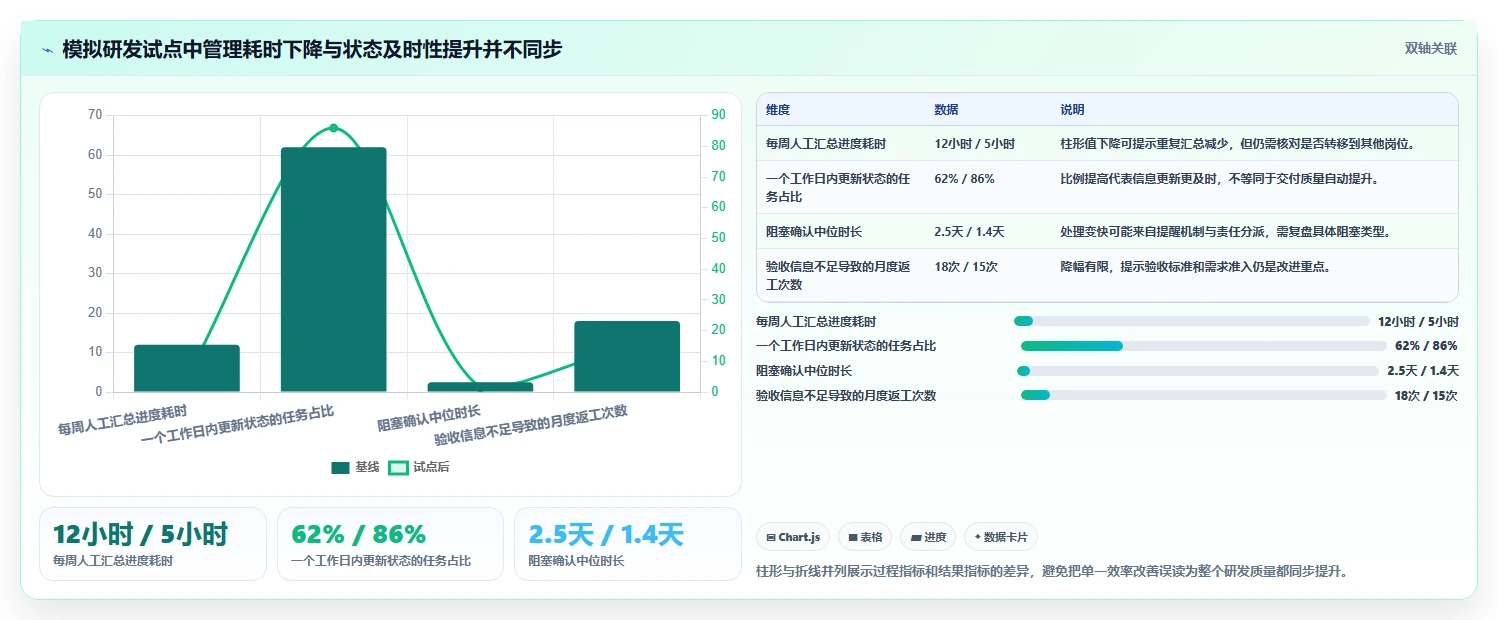Image resolution: width=1498 pixels, height=620 pixels.
Task: Click the 阻塞确认中位时长 progress bar
Action: [1197, 371]
